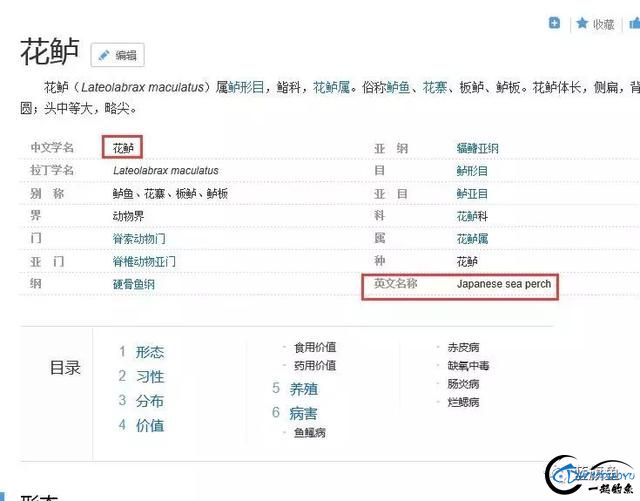This screenshot has width=640, height=501.
Task: Click the 花鲈 page title heading
Action: (x=50, y=52)
